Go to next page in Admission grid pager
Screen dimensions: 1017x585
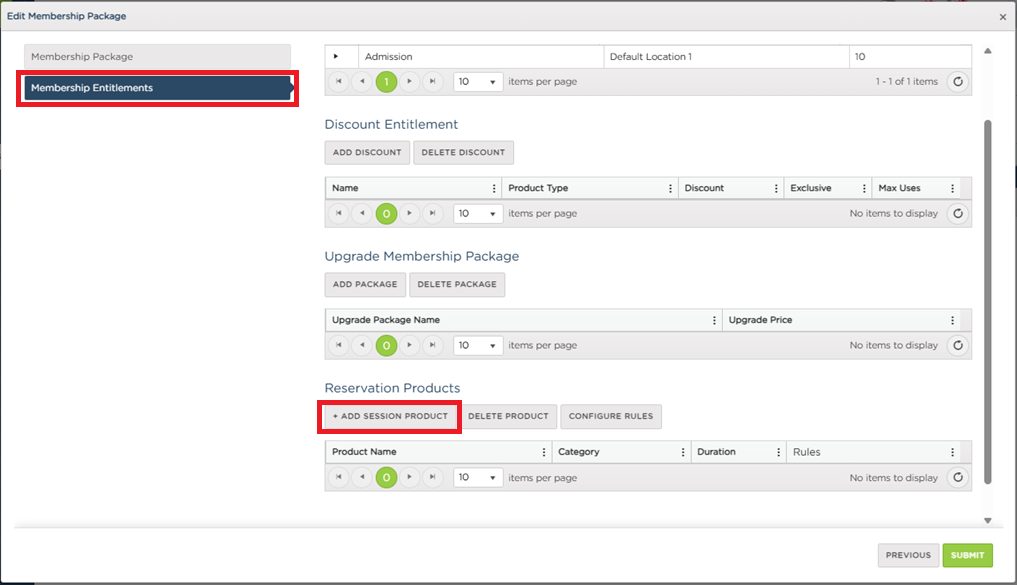pos(409,82)
